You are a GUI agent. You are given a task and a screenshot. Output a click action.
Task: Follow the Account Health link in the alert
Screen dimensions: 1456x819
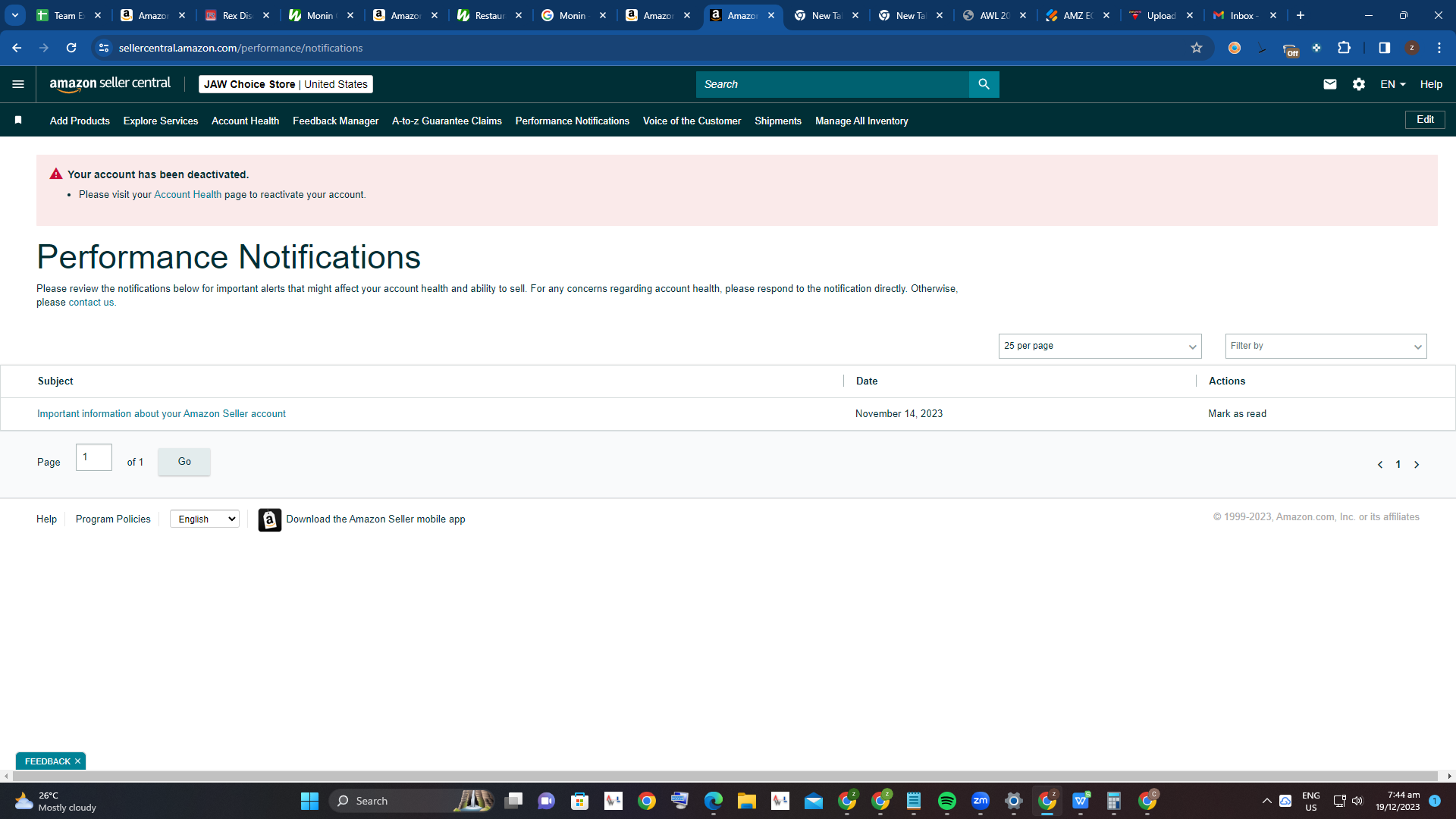[x=187, y=195]
